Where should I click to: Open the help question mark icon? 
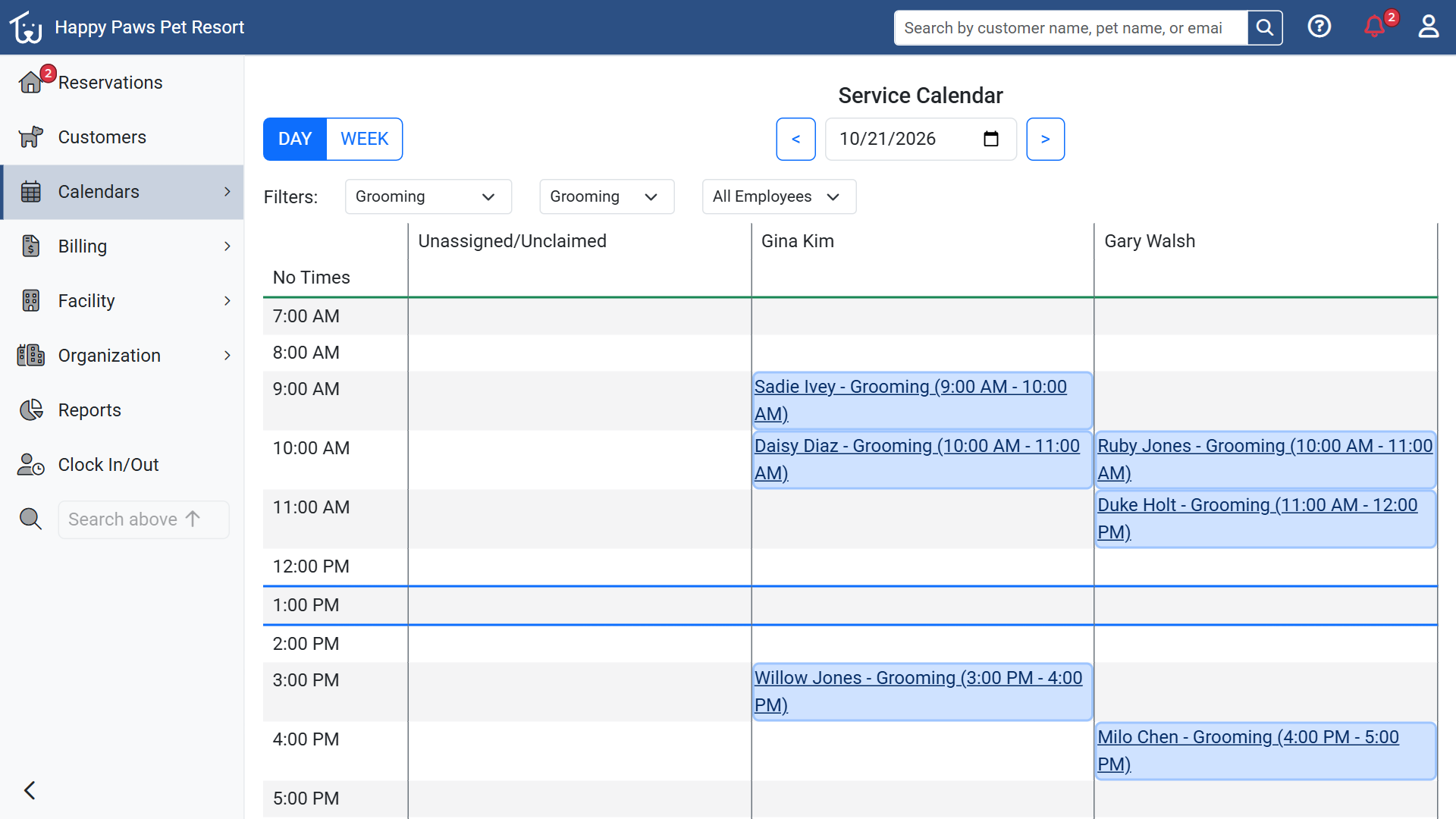1319,27
